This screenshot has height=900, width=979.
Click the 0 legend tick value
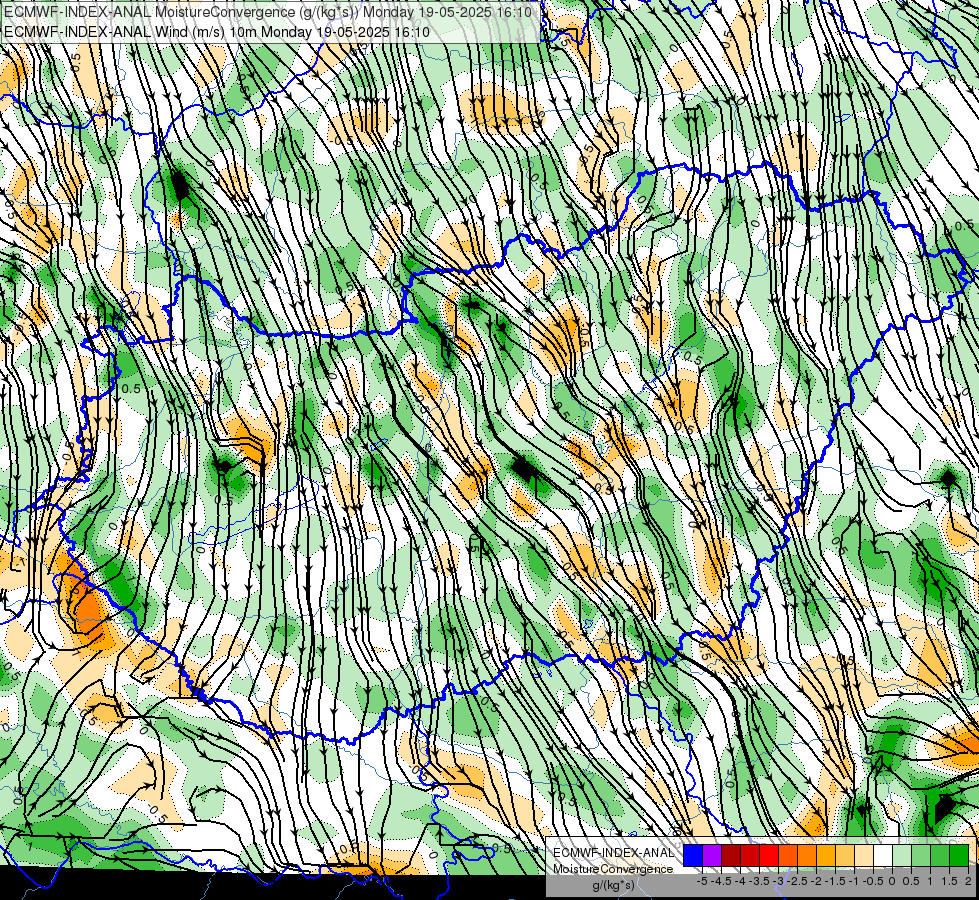pos(892,881)
